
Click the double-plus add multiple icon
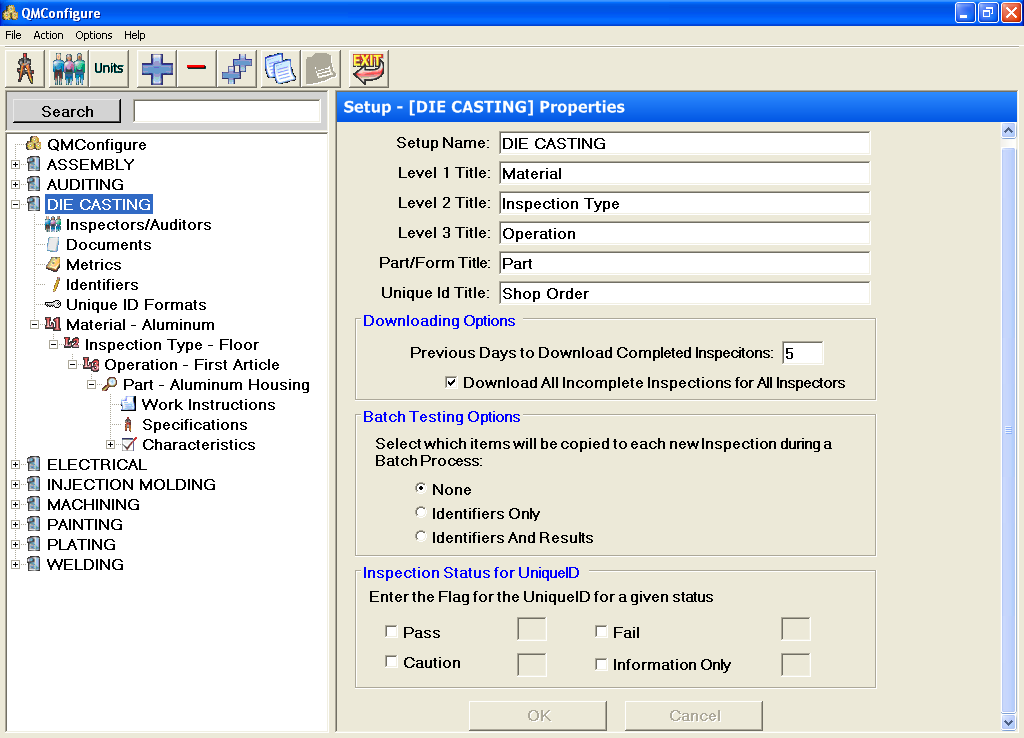click(236, 69)
